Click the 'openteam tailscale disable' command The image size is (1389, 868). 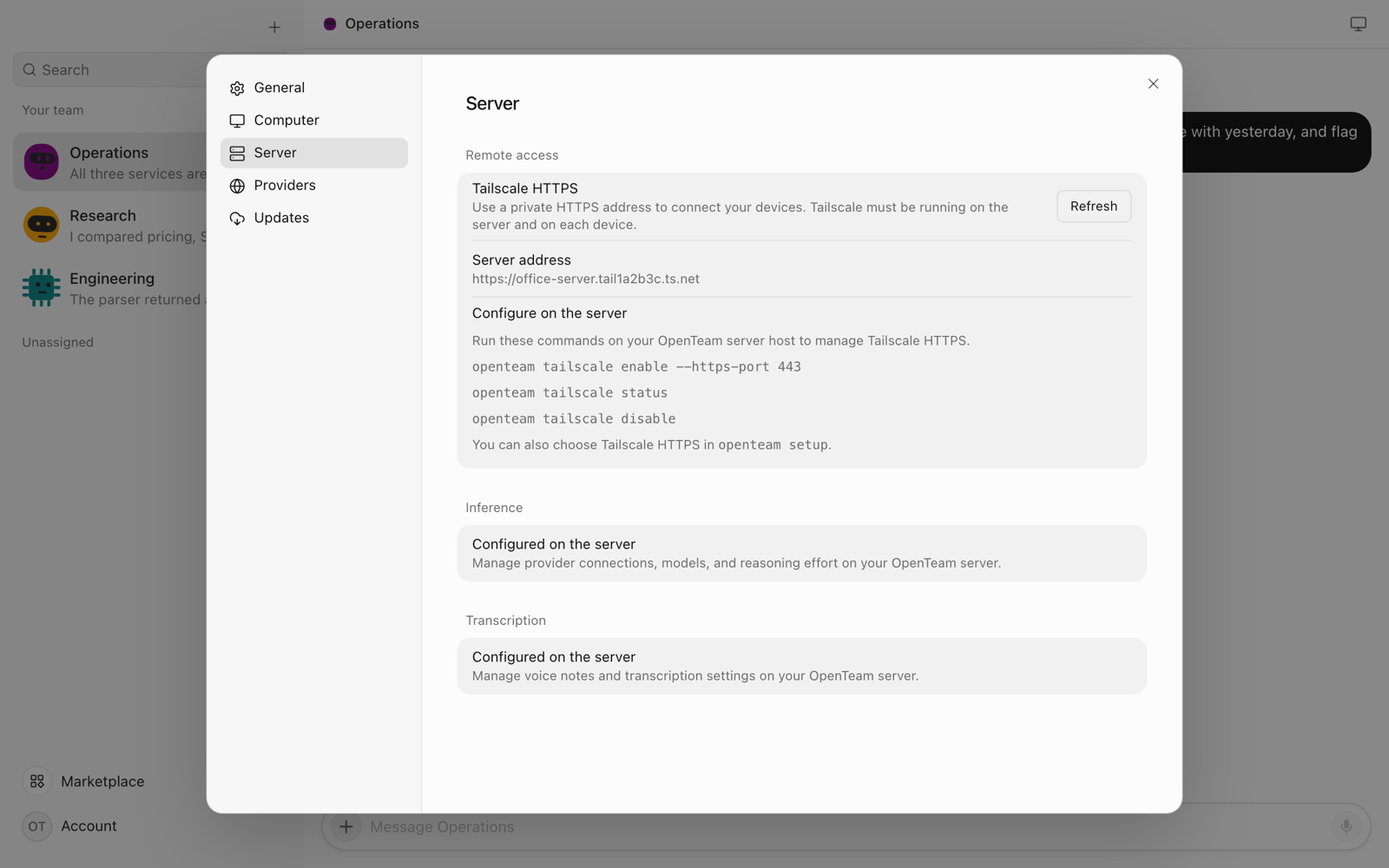pos(574,419)
